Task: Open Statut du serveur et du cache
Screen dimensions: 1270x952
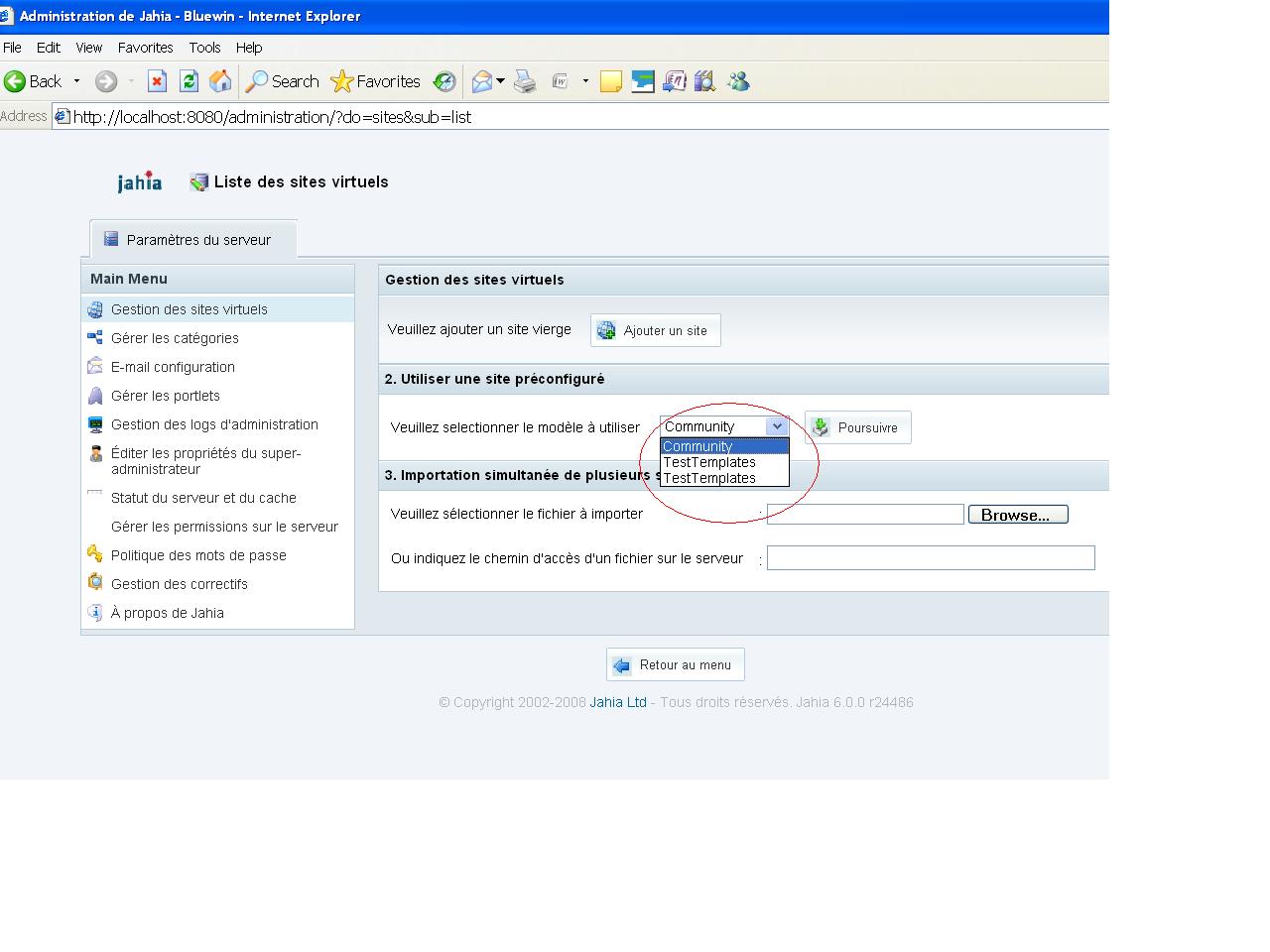Action: click(x=203, y=498)
